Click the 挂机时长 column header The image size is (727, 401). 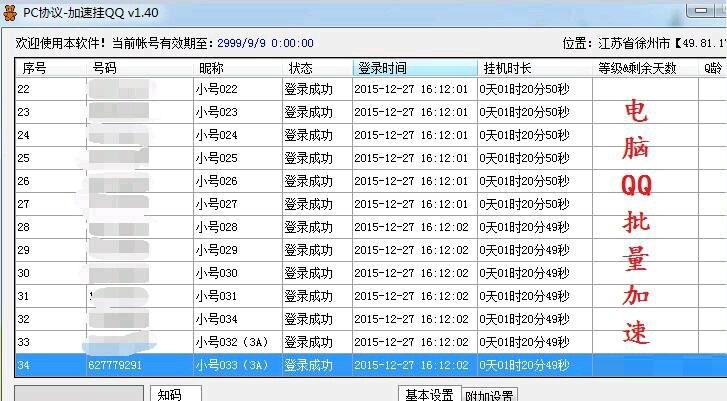(x=535, y=68)
